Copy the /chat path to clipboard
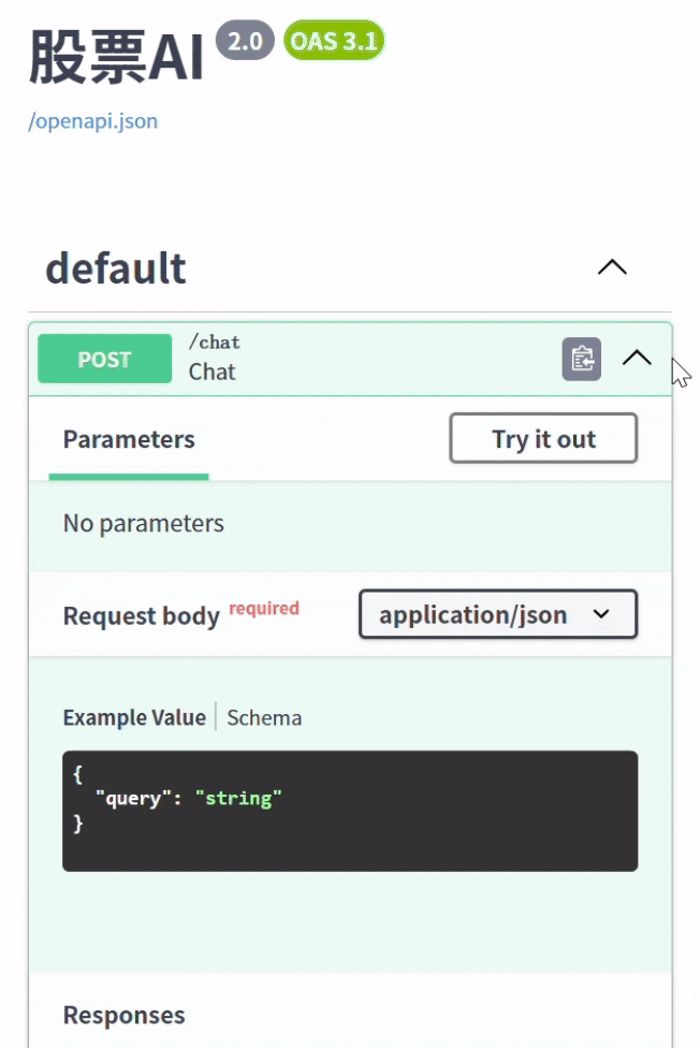The height and width of the screenshot is (1048, 700). [581, 359]
